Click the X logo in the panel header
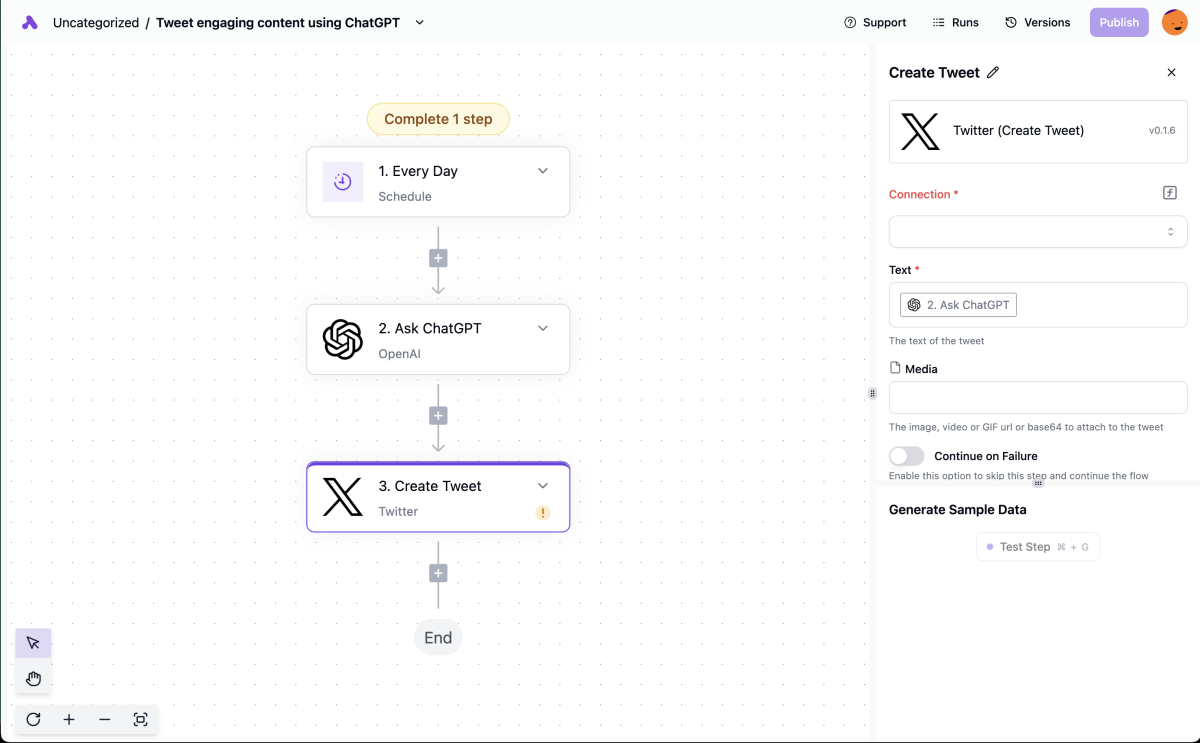The height and width of the screenshot is (743, 1200). click(920, 131)
